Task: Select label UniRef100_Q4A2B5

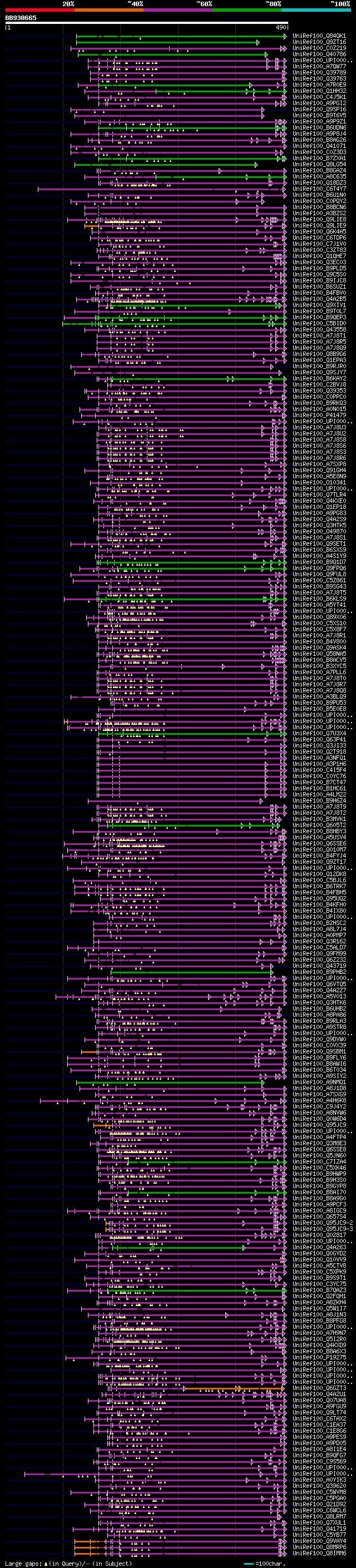Action: 319,299
